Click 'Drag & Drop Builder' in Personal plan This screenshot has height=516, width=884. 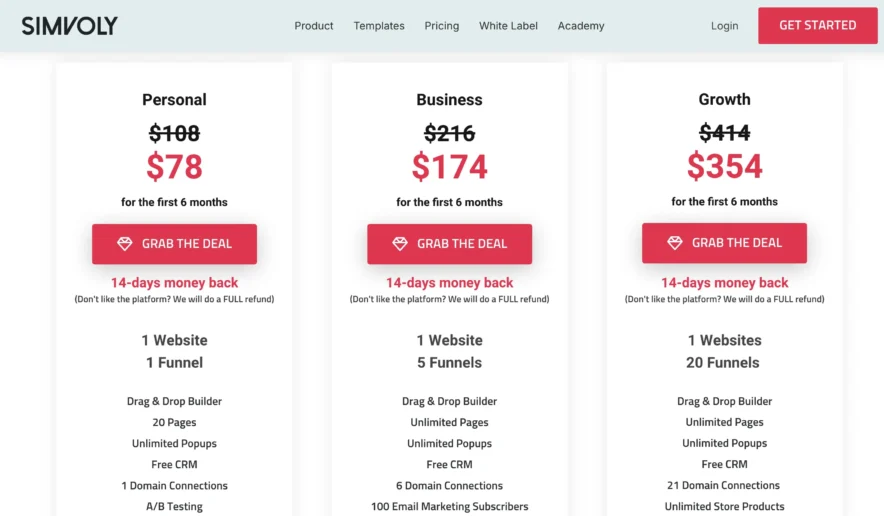[x=174, y=401]
